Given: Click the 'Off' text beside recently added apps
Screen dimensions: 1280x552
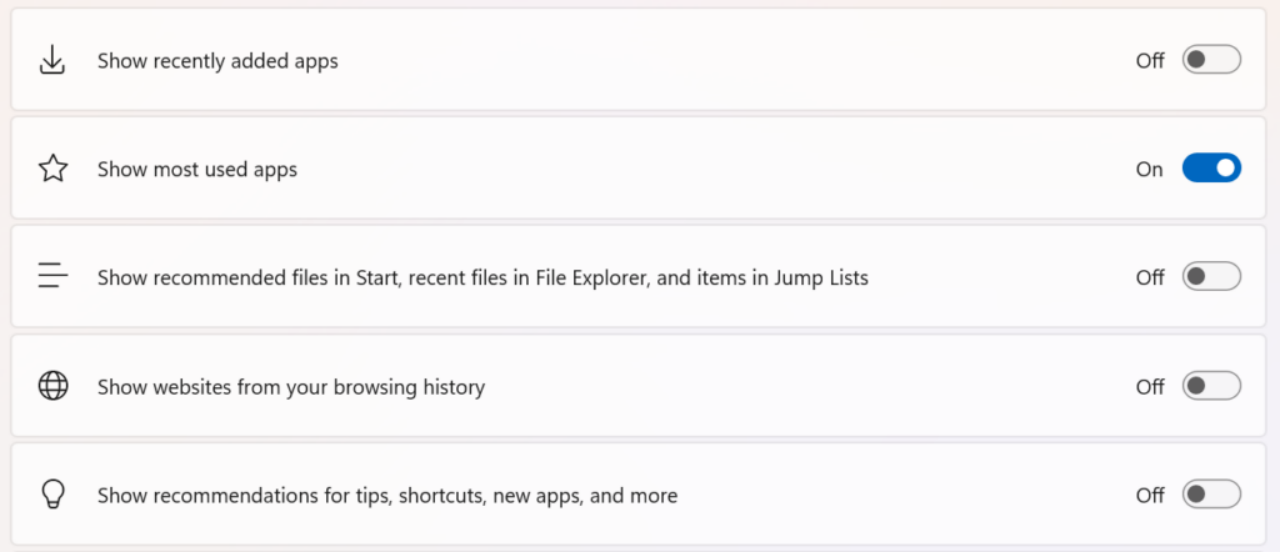Looking at the screenshot, I should pyautogui.click(x=1149, y=61).
